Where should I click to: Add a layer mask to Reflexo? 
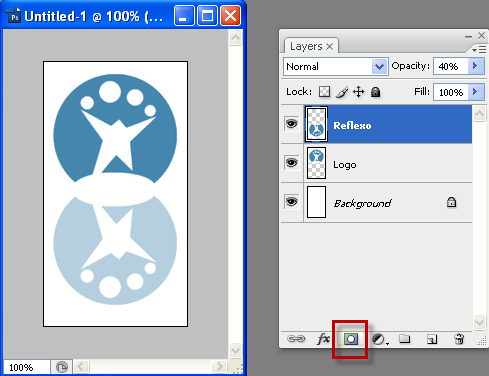pyautogui.click(x=351, y=339)
